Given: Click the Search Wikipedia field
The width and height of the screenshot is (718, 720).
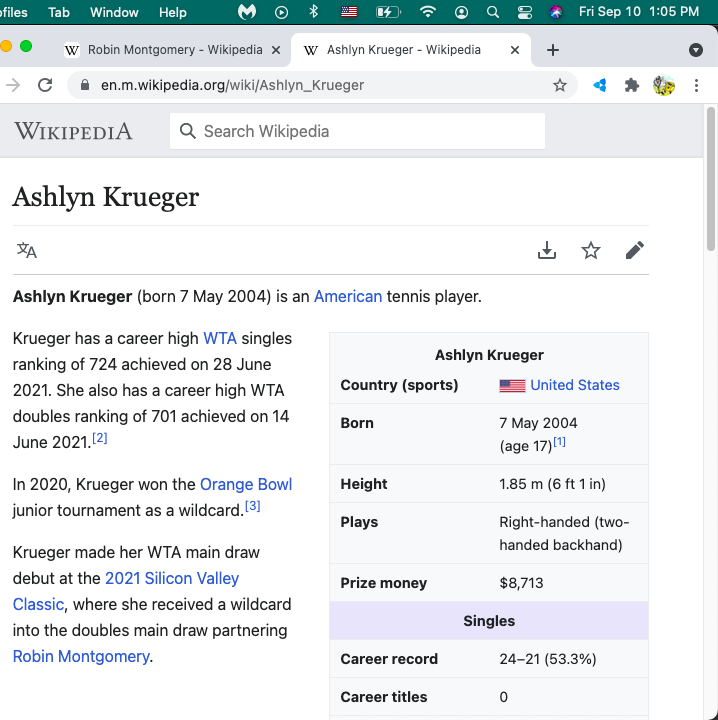Looking at the screenshot, I should [357, 131].
